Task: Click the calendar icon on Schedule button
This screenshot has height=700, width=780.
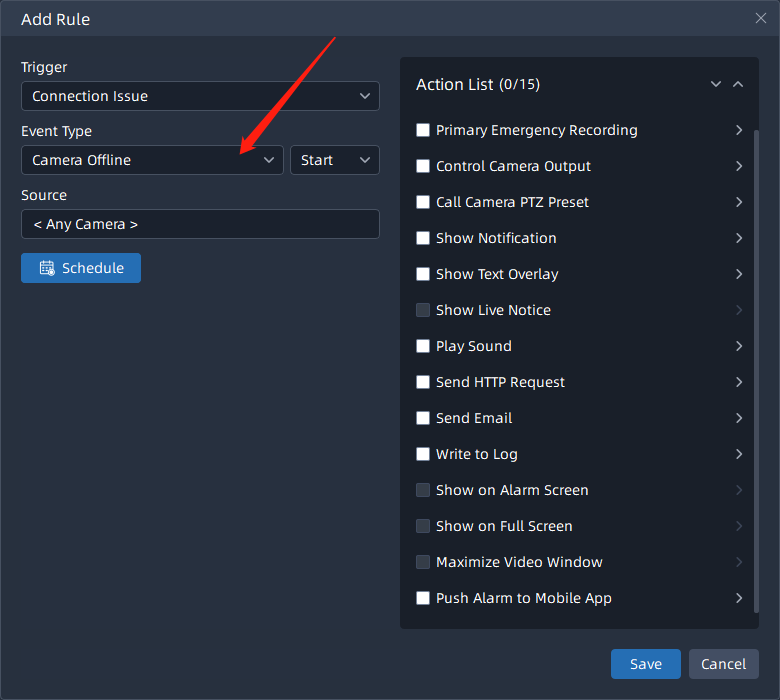Action: 46,268
